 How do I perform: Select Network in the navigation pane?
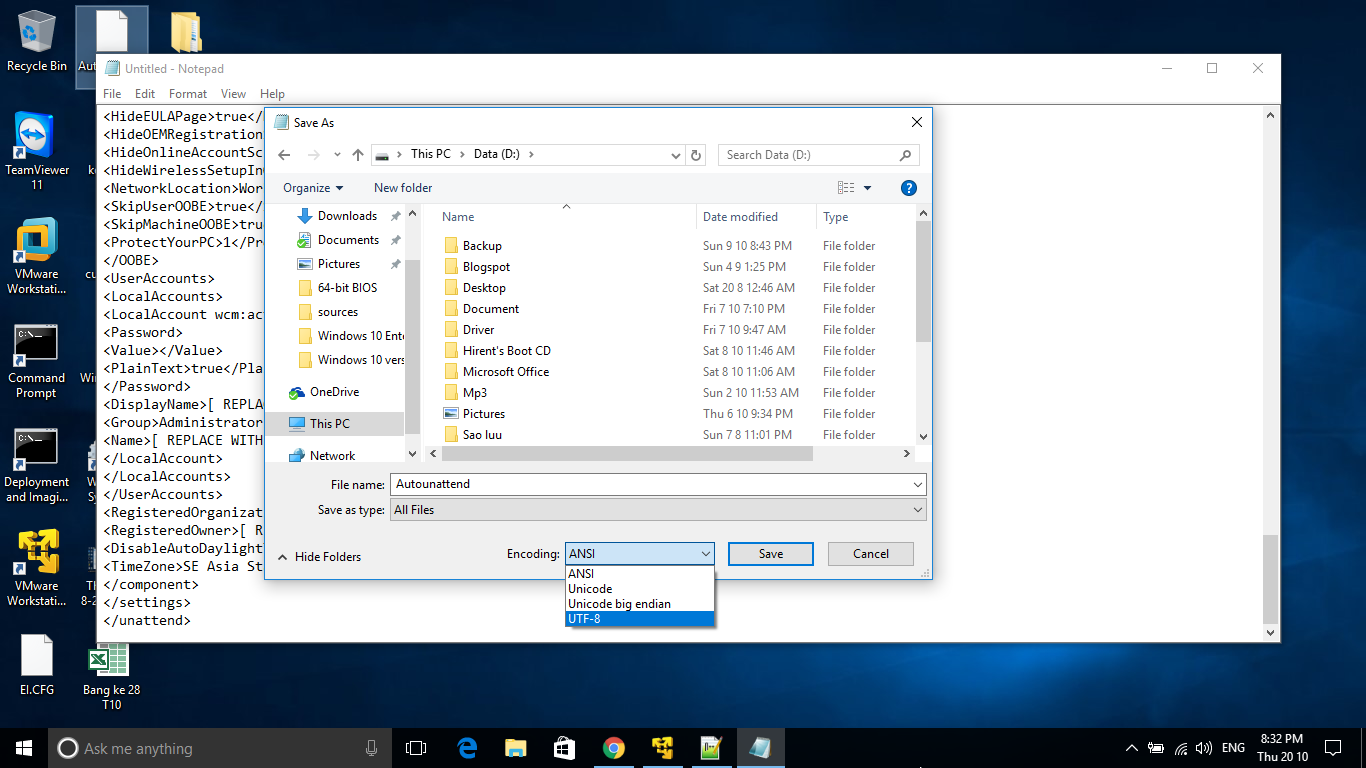coord(332,456)
